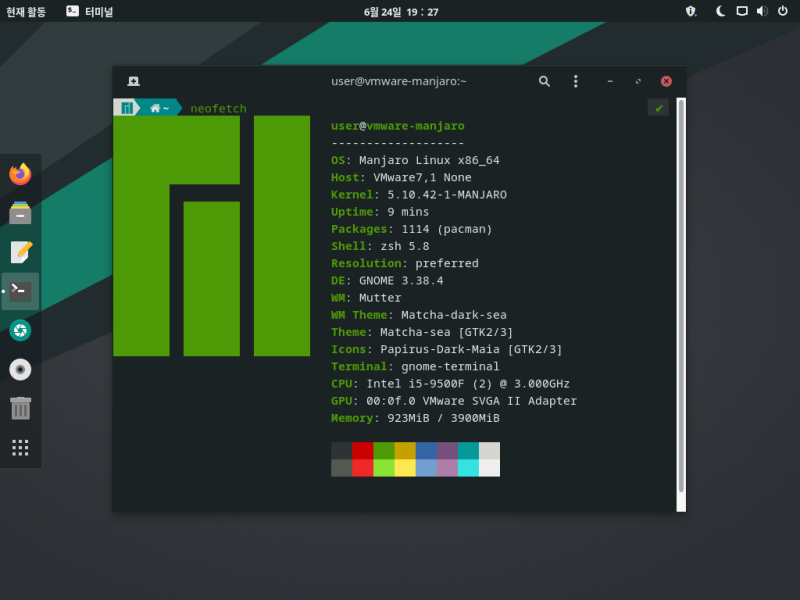The image size is (800, 600).
Task: Click the Shell: zsh 5.8 line
Action: point(380,246)
